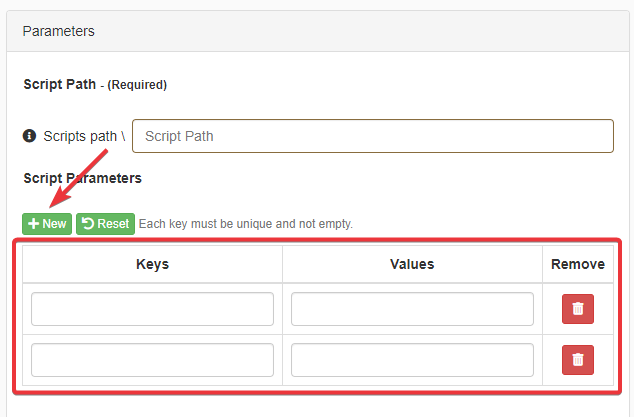Click the plus icon on the New button
634x417 pixels.
pyautogui.click(x=33, y=224)
